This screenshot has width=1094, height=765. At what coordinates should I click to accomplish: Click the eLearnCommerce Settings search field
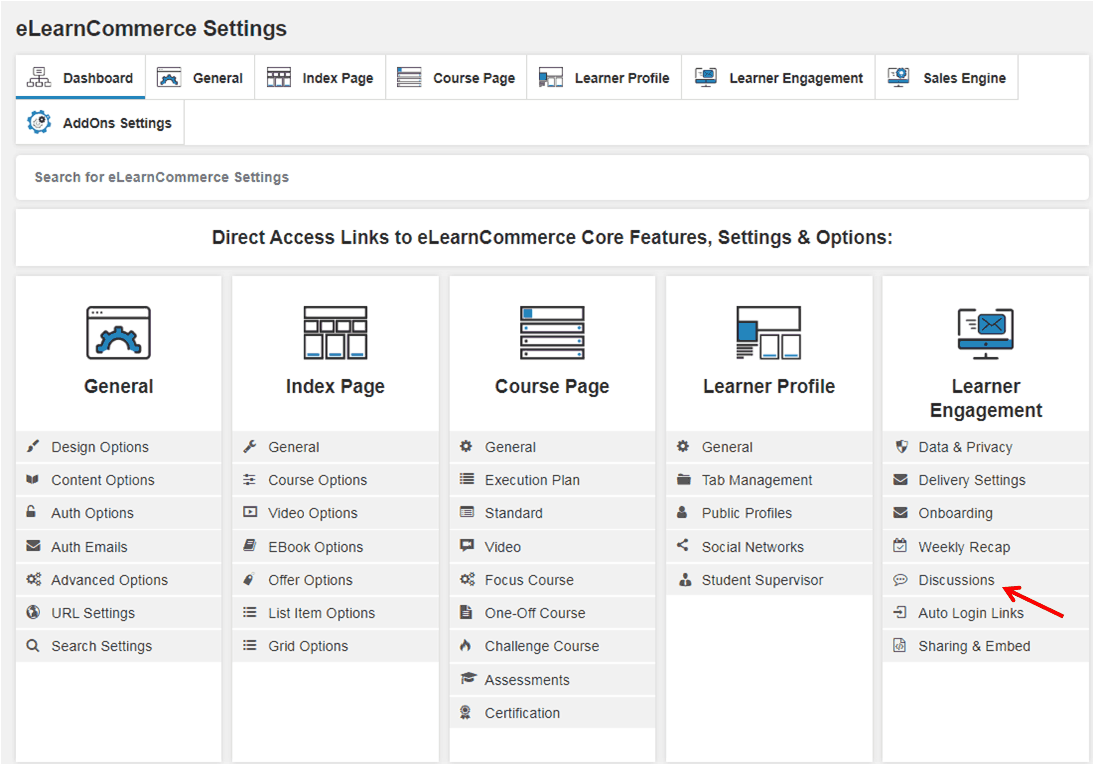click(552, 177)
